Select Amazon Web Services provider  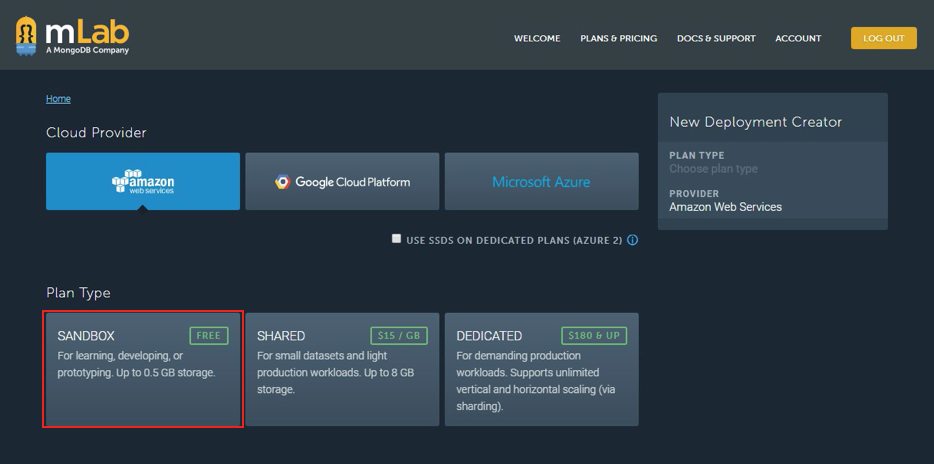(x=143, y=181)
